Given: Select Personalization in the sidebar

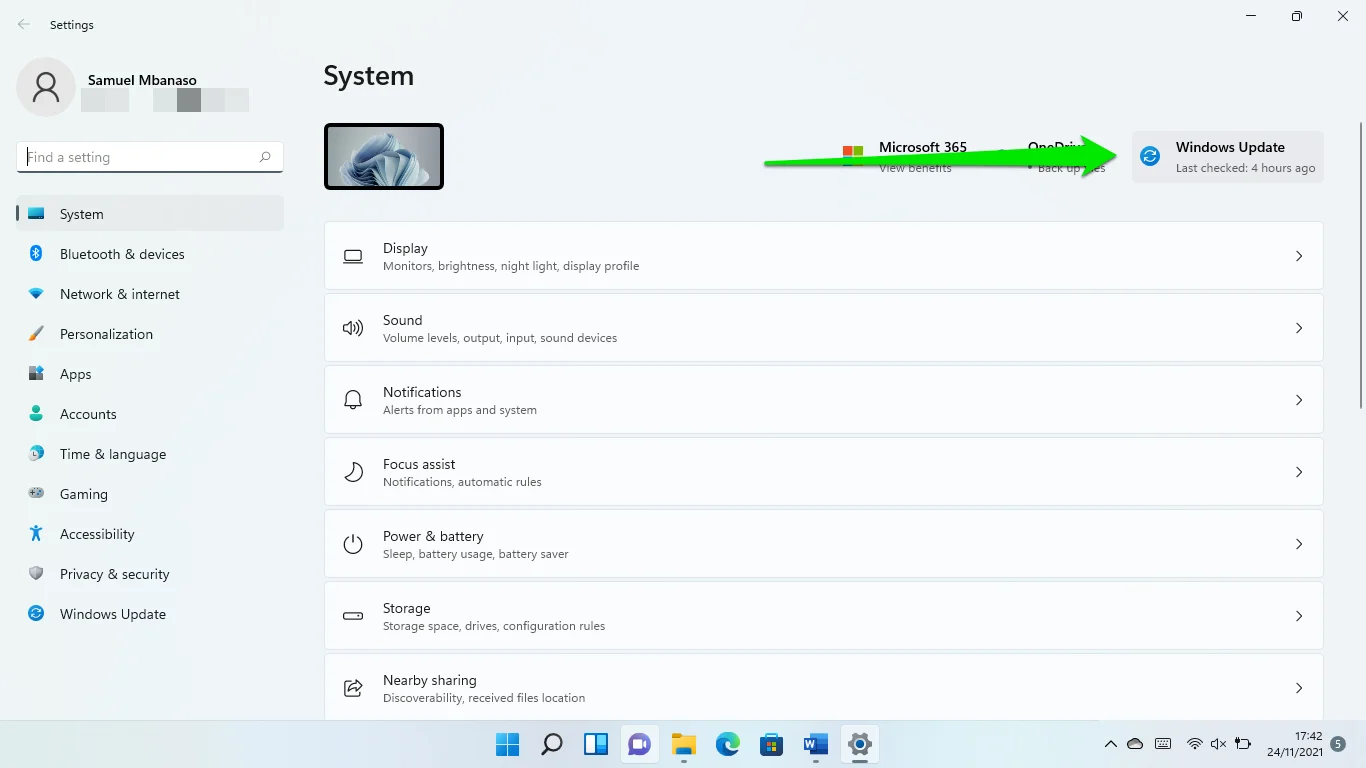Looking at the screenshot, I should coord(150,334).
